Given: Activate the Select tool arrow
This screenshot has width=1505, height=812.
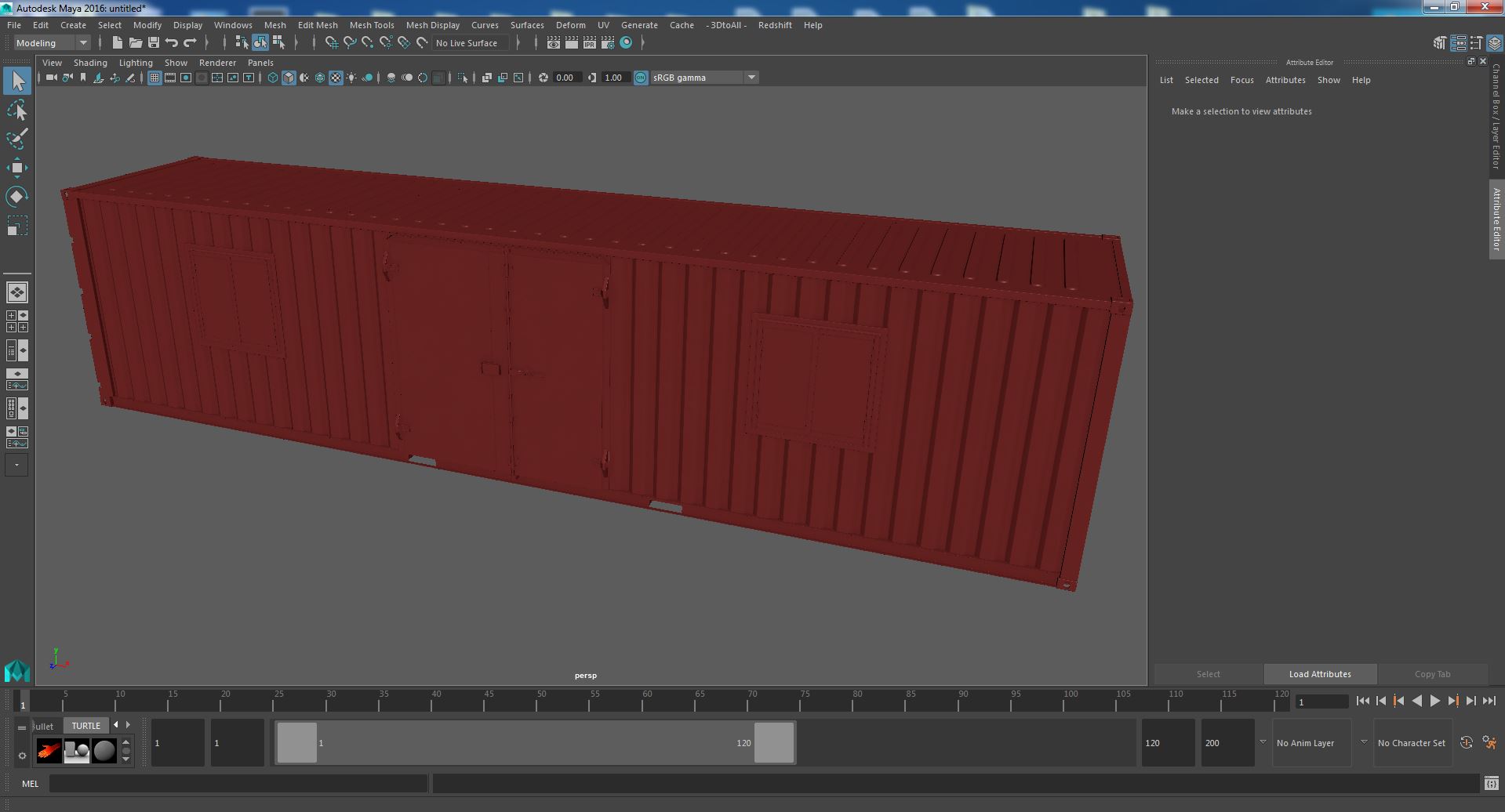Looking at the screenshot, I should [x=17, y=81].
